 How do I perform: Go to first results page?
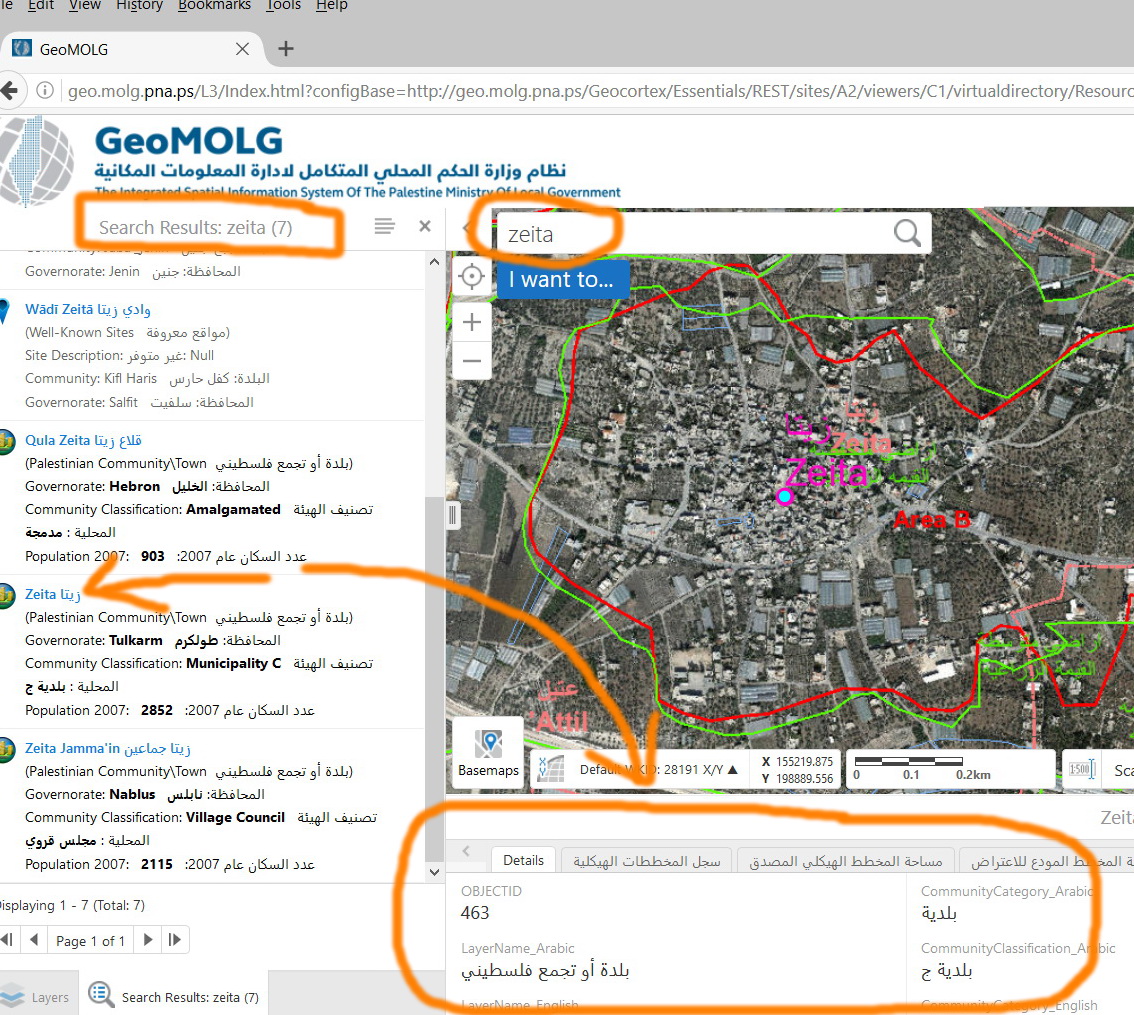(x=7, y=940)
